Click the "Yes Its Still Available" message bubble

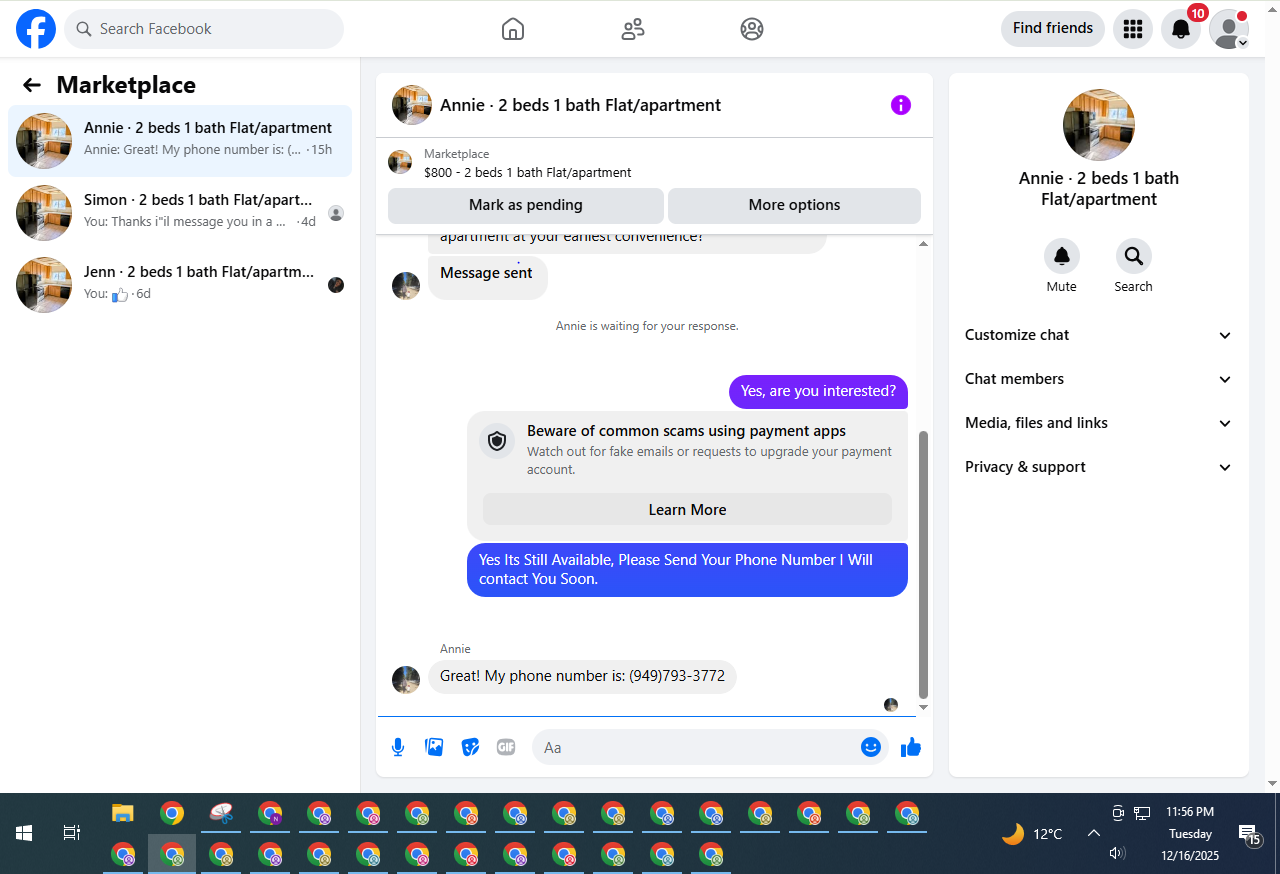click(687, 570)
